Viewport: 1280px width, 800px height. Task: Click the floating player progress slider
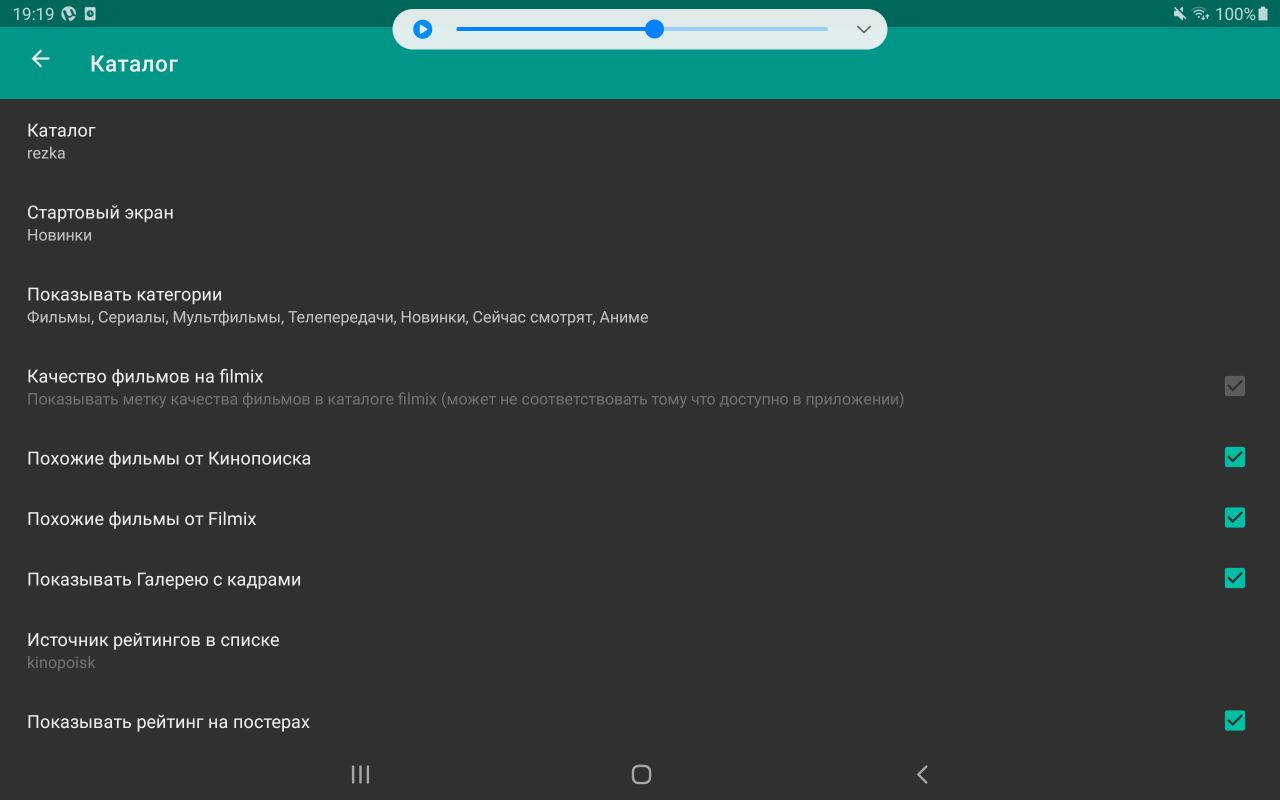tap(642, 29)
